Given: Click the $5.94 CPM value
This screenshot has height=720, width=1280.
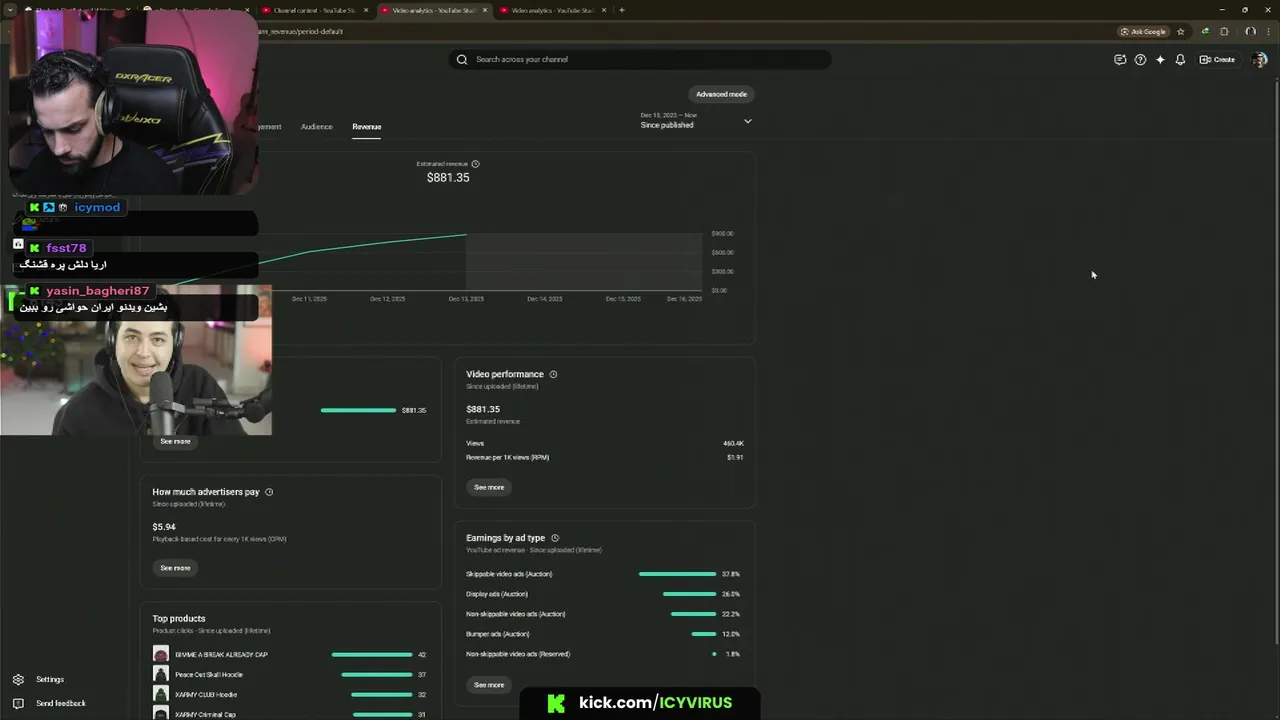Looking at the screenshot, I should click(164, 527).
